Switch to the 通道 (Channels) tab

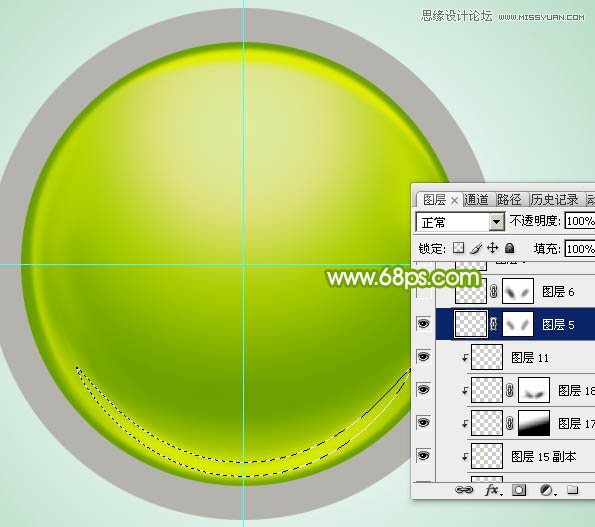[476, 200]
